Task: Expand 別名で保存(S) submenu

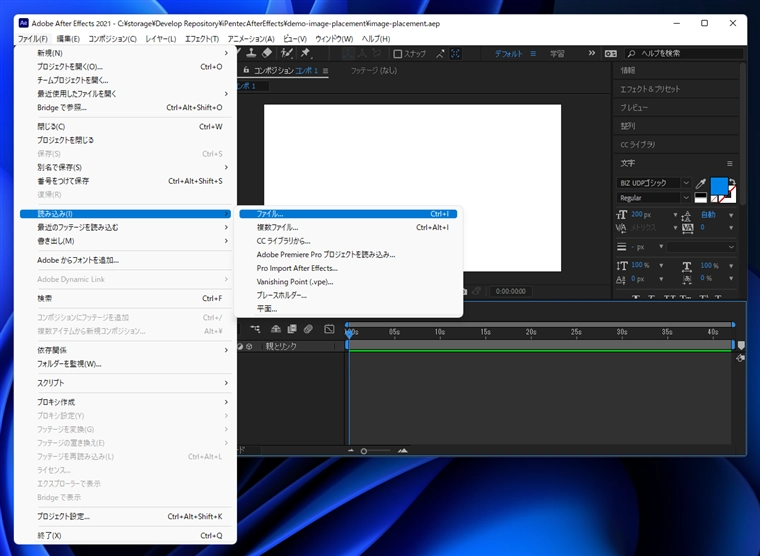Action: 126,167
